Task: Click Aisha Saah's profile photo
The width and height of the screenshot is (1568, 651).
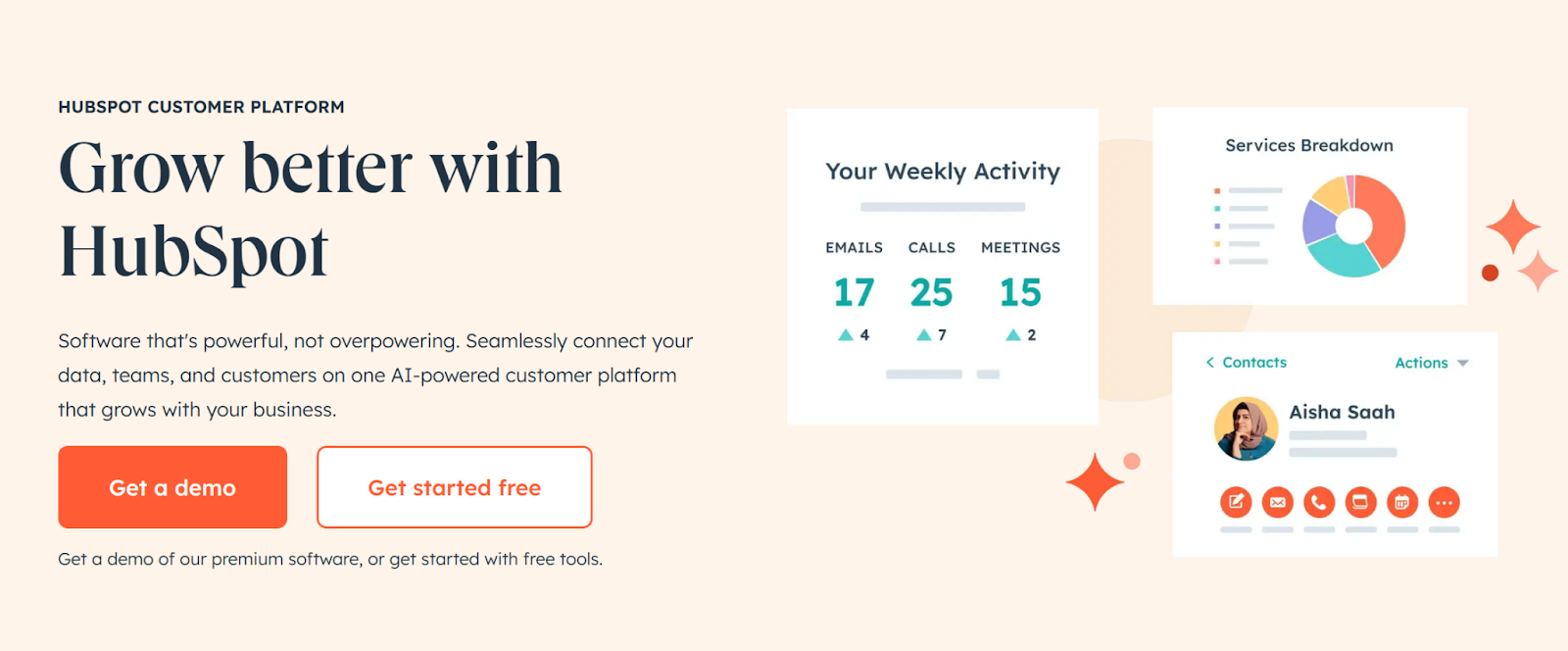Action: click(1246, 428)
